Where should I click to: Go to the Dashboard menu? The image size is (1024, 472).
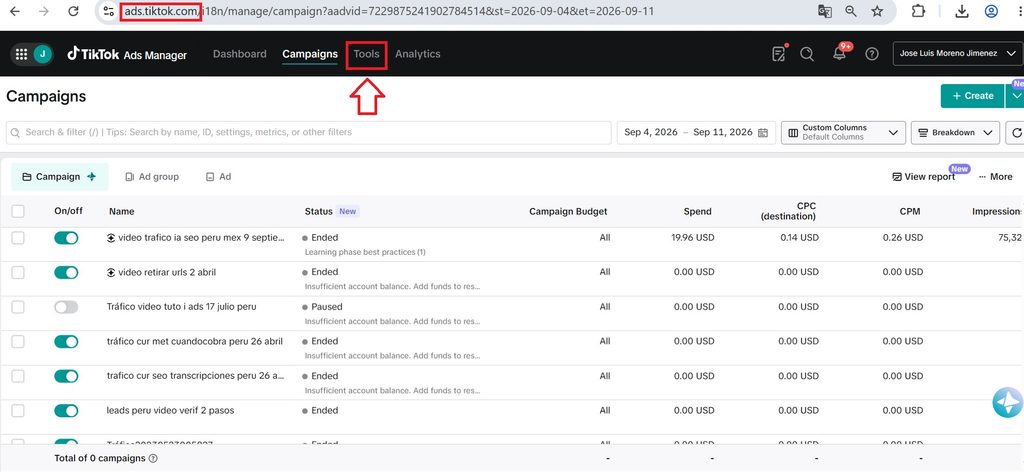[240, 54]
